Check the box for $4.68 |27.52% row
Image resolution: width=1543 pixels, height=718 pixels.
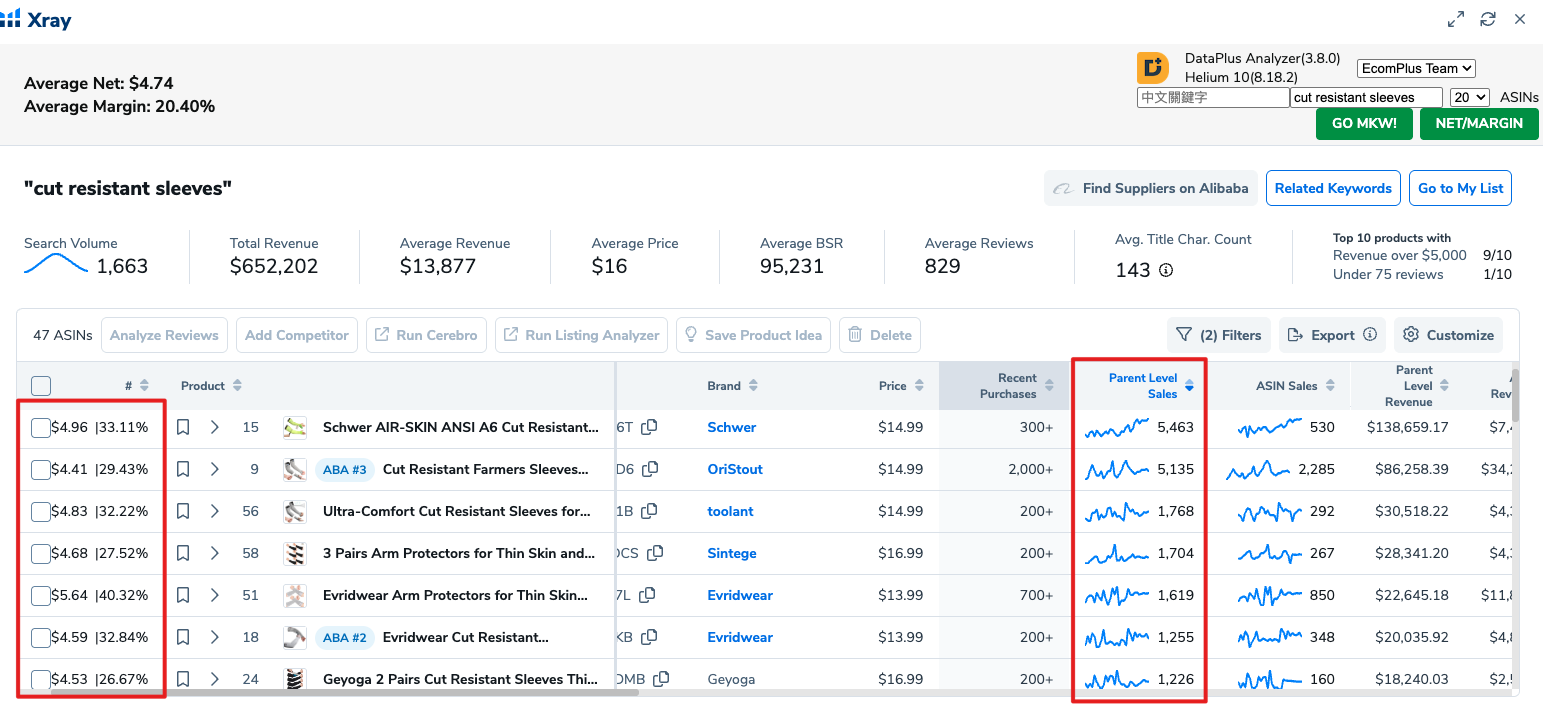tap(41, 554)
